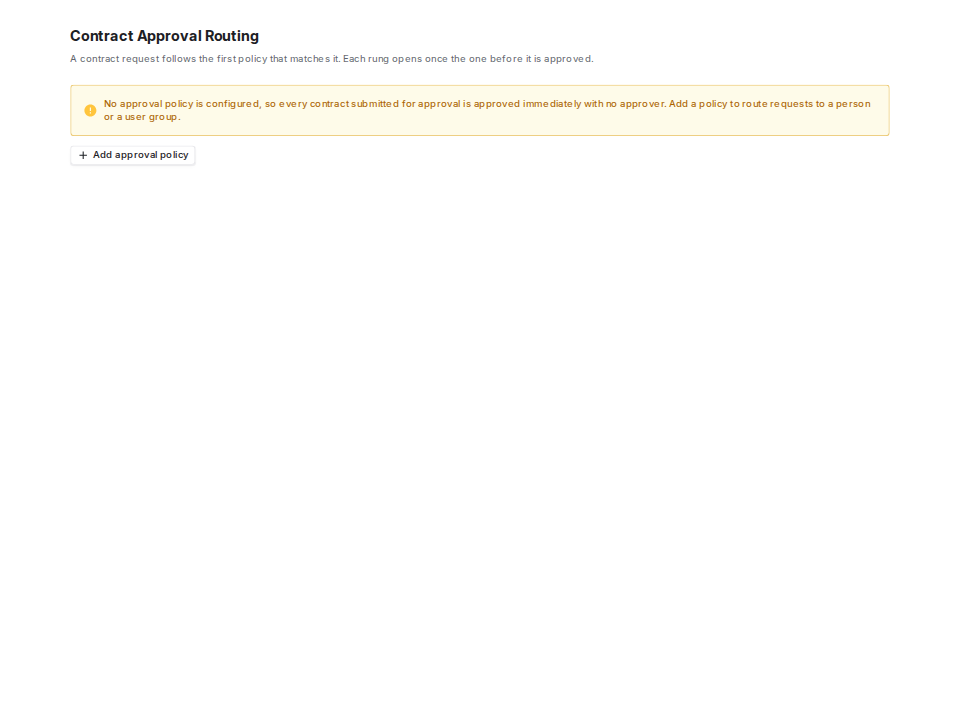The image size is (960, 720).
Task: Click the Add approval policy button
Action: pyautogui.click(x=133, y=156)
